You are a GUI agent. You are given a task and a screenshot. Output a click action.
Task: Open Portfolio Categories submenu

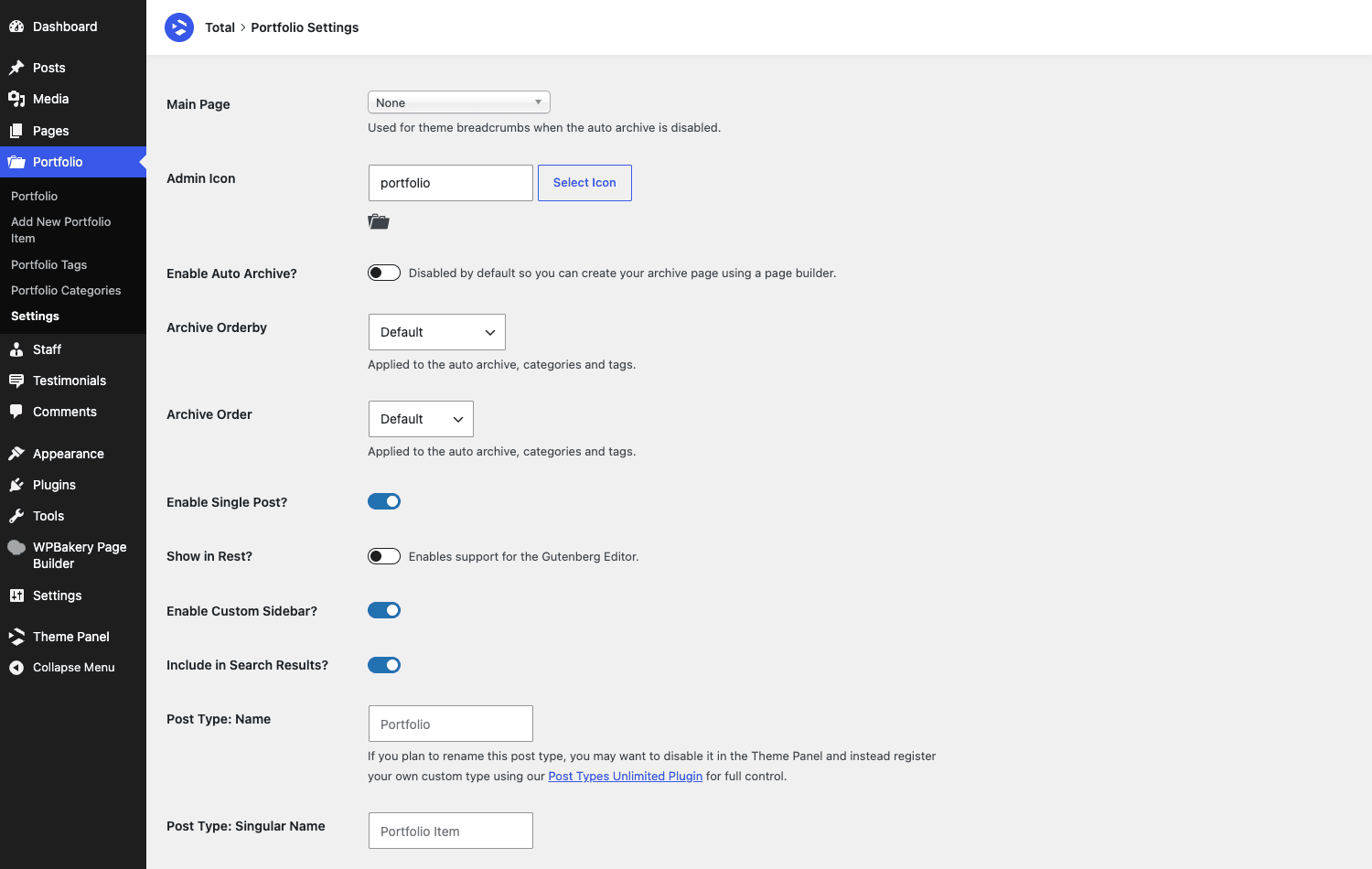pyautogui.click(x=66, y=290)
